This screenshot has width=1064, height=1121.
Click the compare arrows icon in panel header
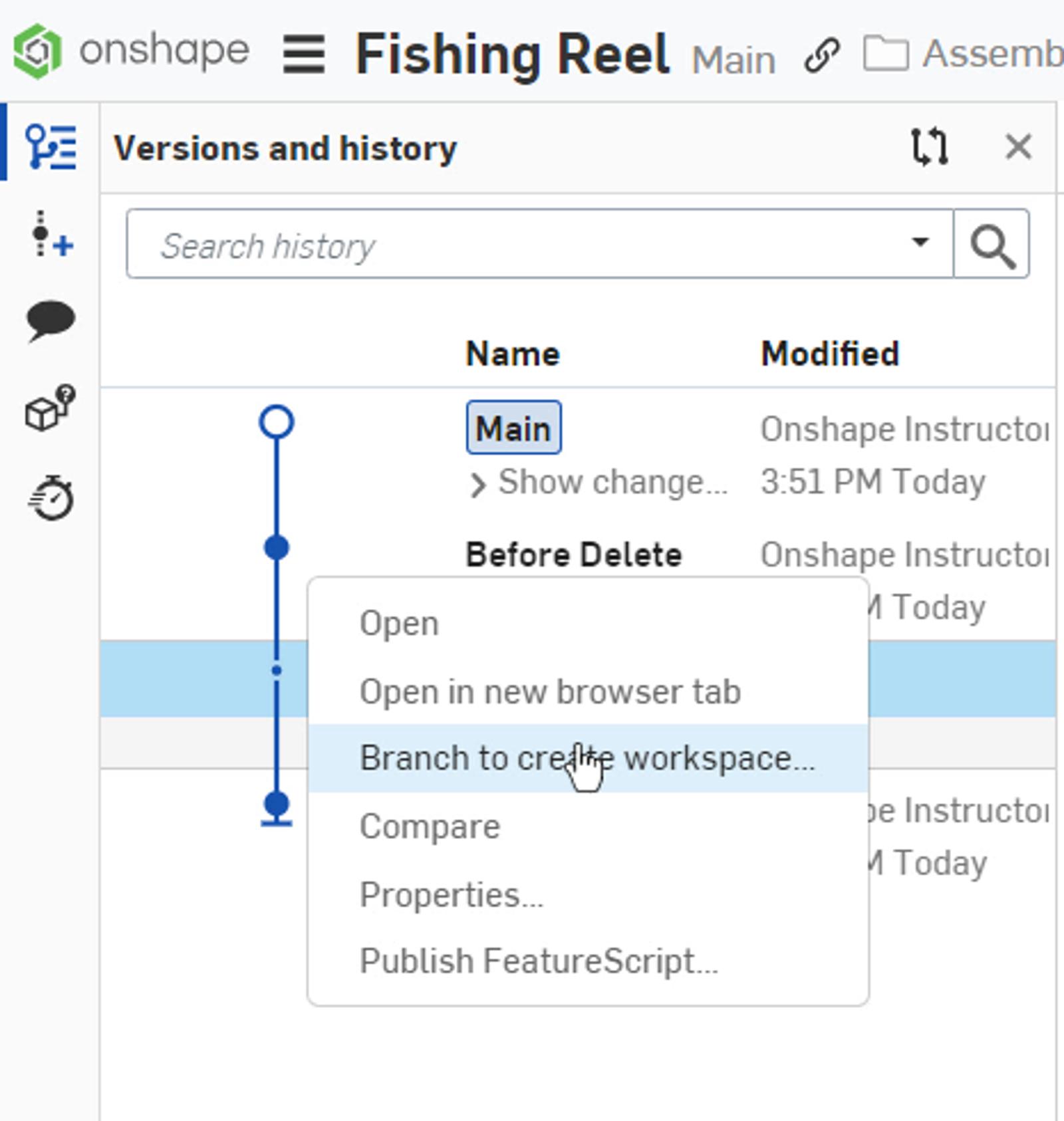point(929,146)
